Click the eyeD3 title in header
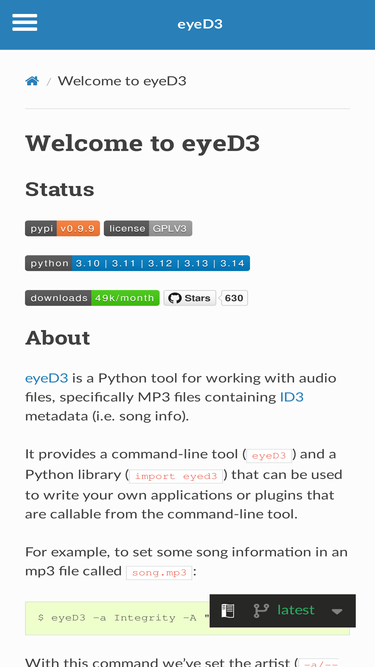The height and width of the screenshot is (667, 375). click(200, 24)
